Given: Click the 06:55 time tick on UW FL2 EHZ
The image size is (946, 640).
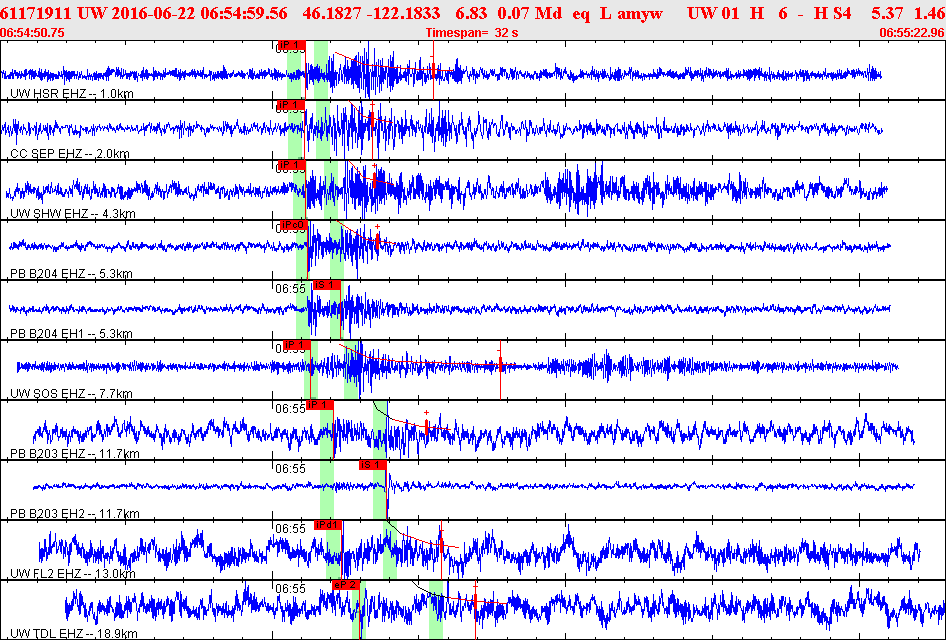Looking at the screenshot, I should click(x=291, y=528).
